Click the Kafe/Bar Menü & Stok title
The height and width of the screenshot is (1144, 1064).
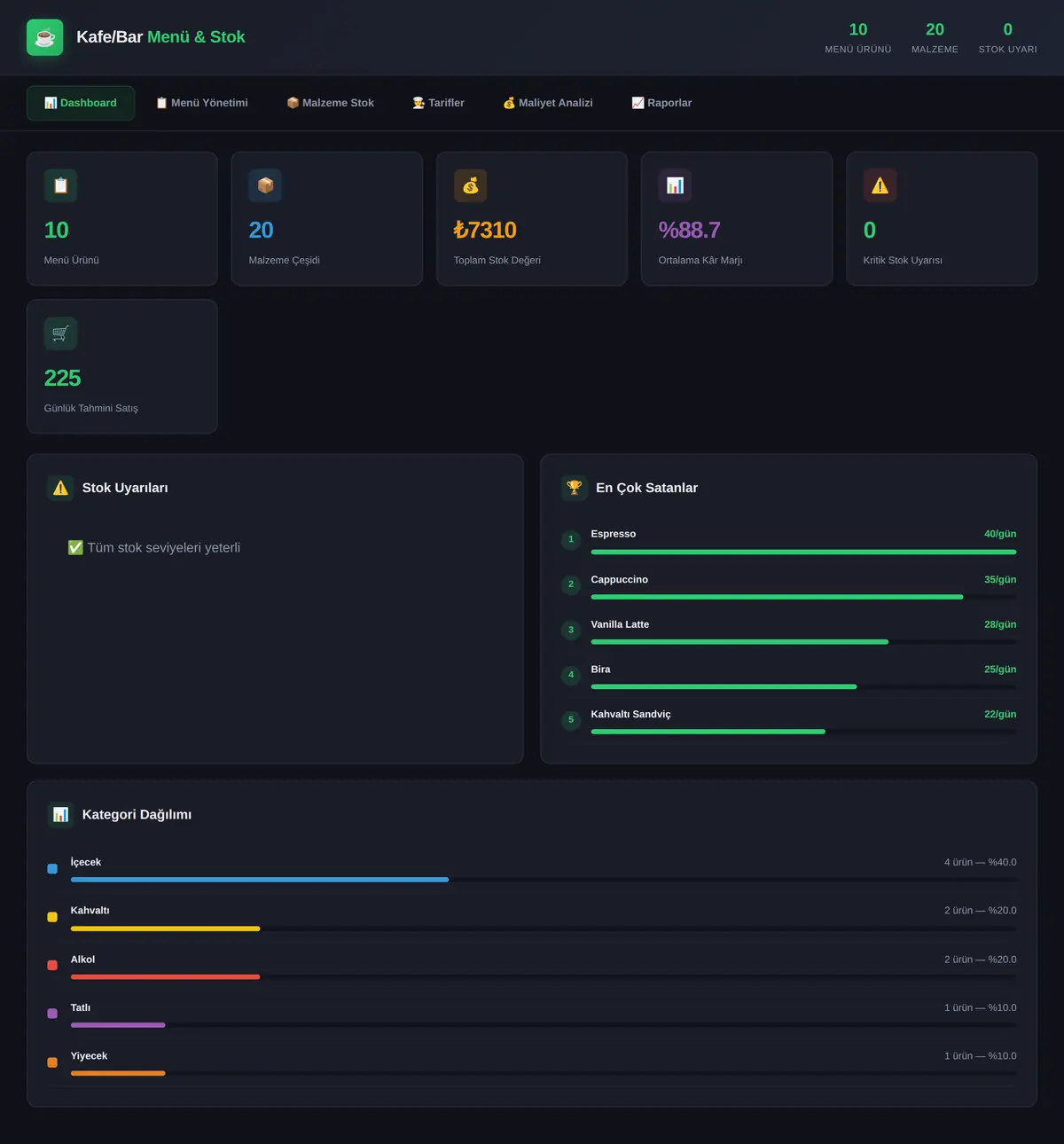(160, 37)
